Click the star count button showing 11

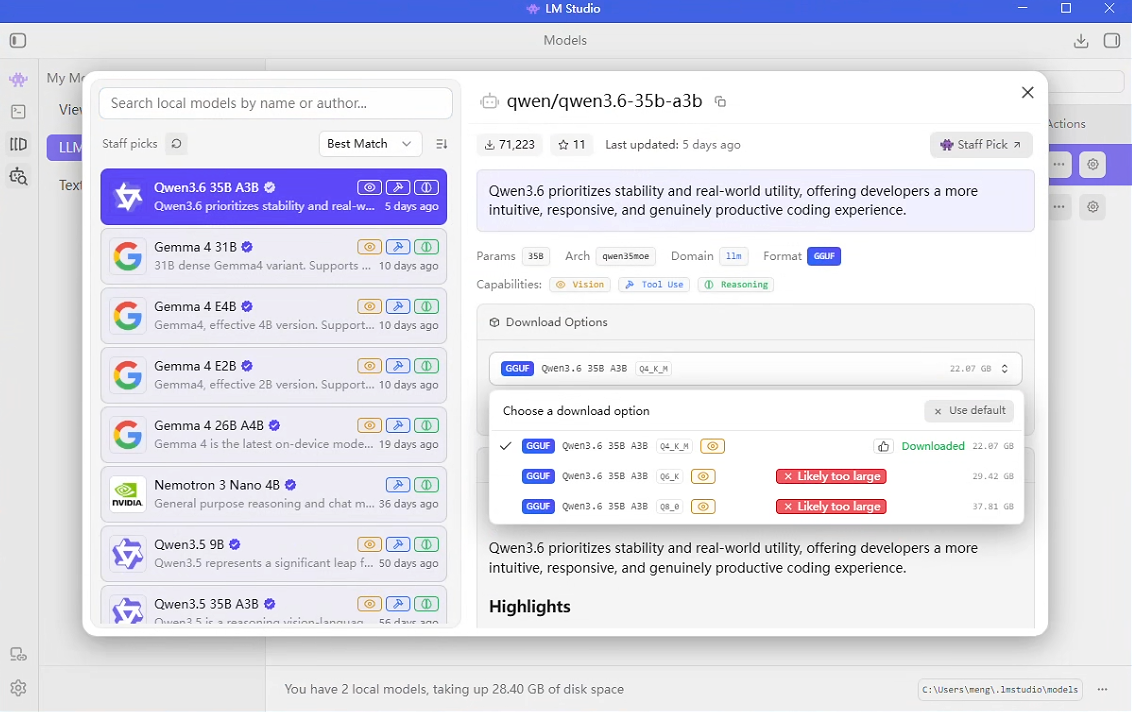(572, 145)
